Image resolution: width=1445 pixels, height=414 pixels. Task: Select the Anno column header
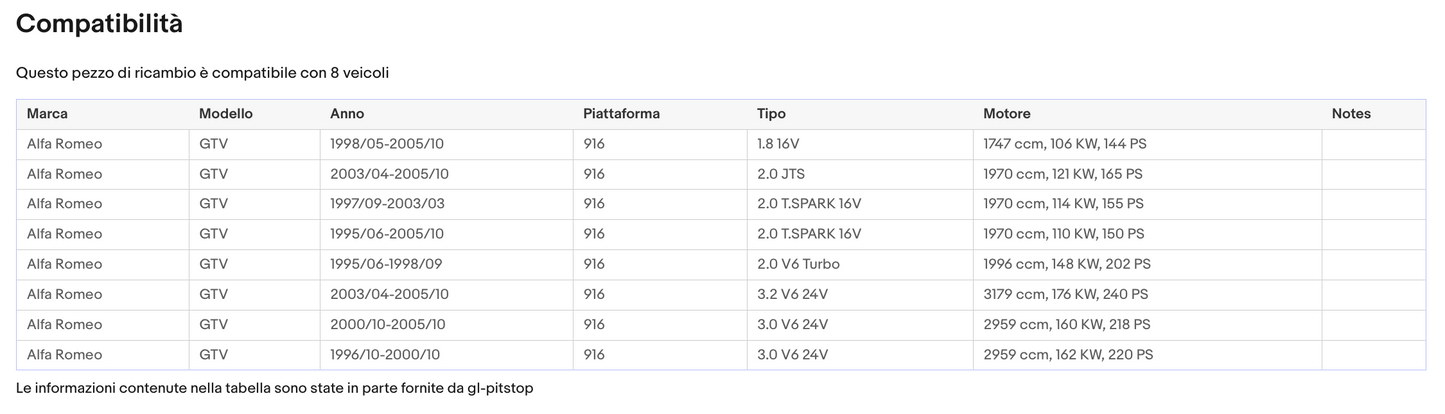point(347,114)
